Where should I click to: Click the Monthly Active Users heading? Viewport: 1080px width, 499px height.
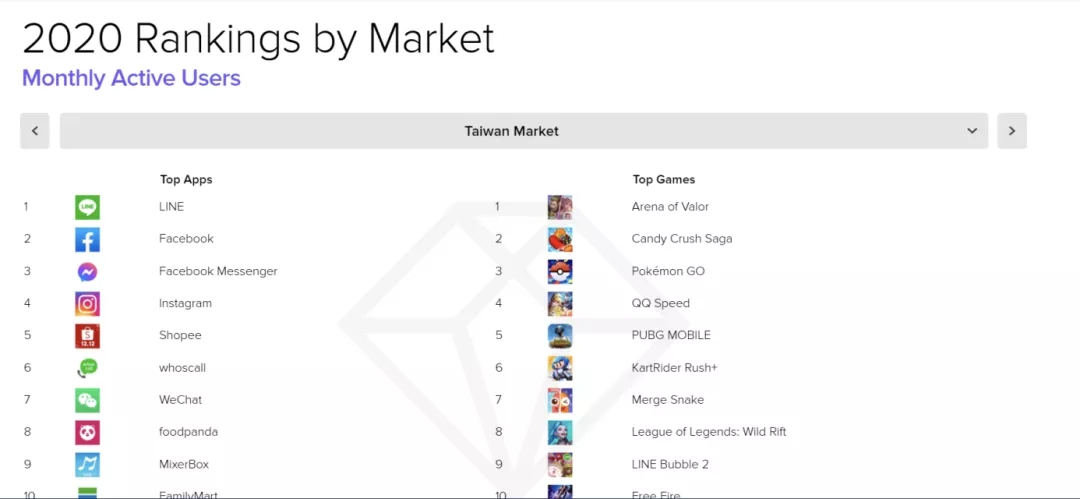pos(131,78)
